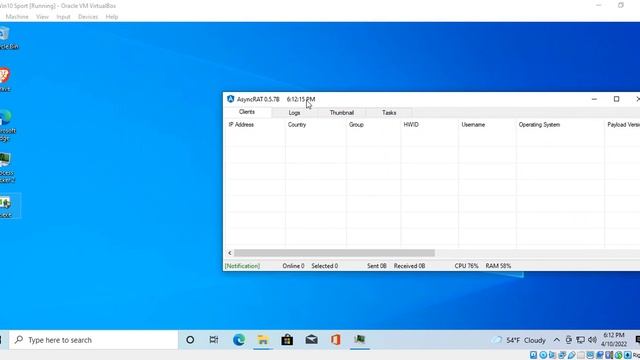Minimize the AsyncRAT window
Screen dimensions: 640x360
[594, 99]
